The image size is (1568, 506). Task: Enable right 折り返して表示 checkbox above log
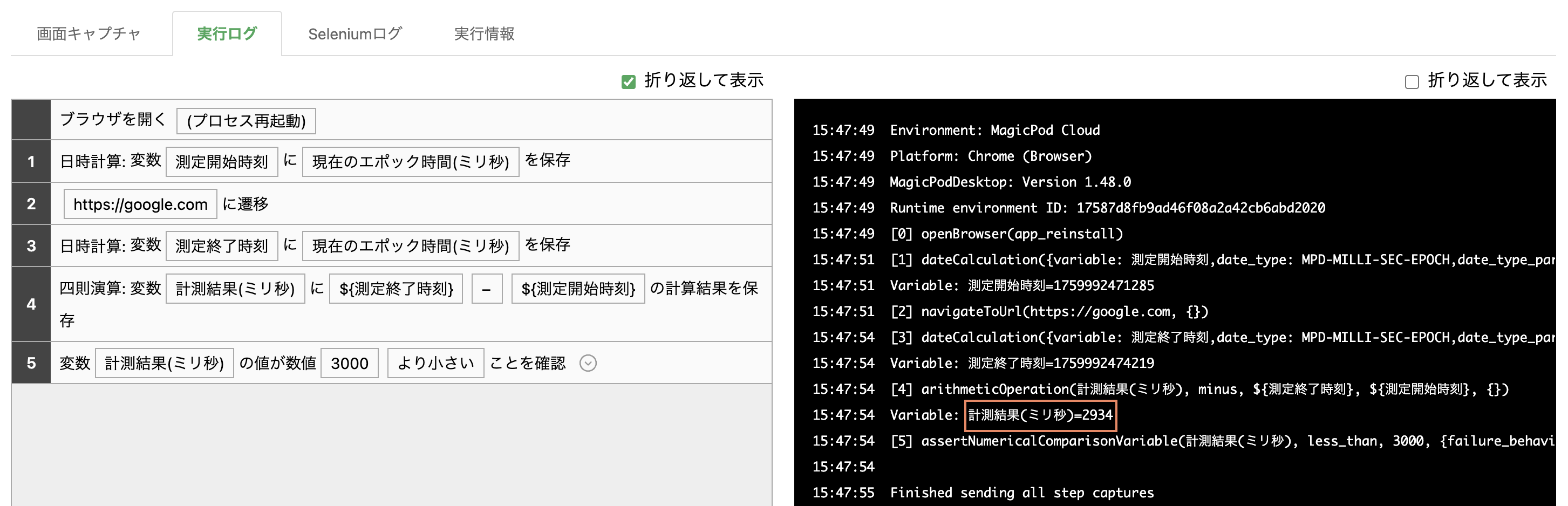click(x=1412, y=81)
